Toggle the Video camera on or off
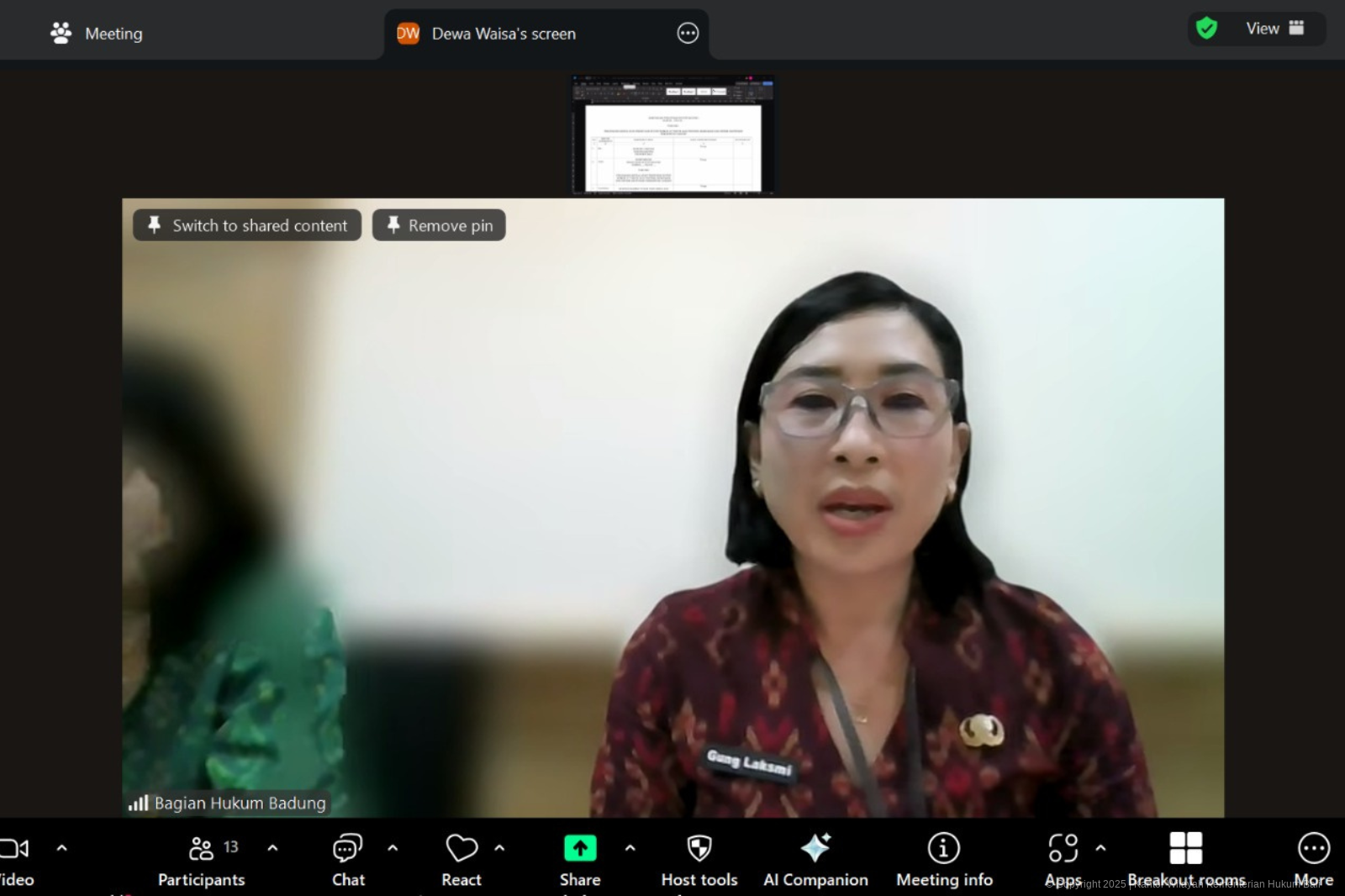 pyautogui.click(x=15, y=849)
